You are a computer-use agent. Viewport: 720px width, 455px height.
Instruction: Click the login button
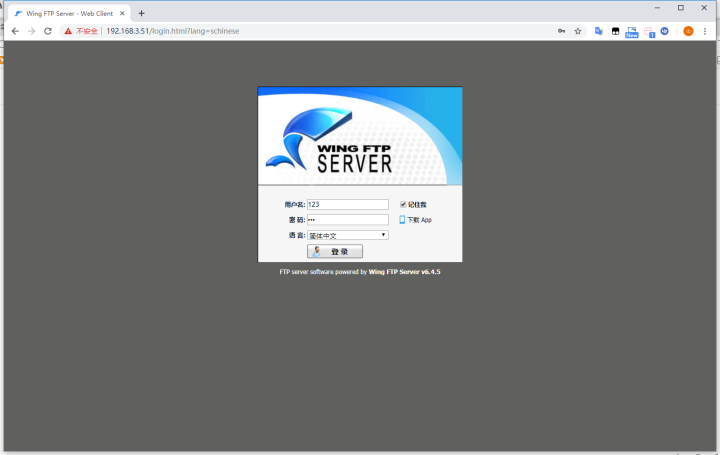pyautogui.click(x=335, y=251)
